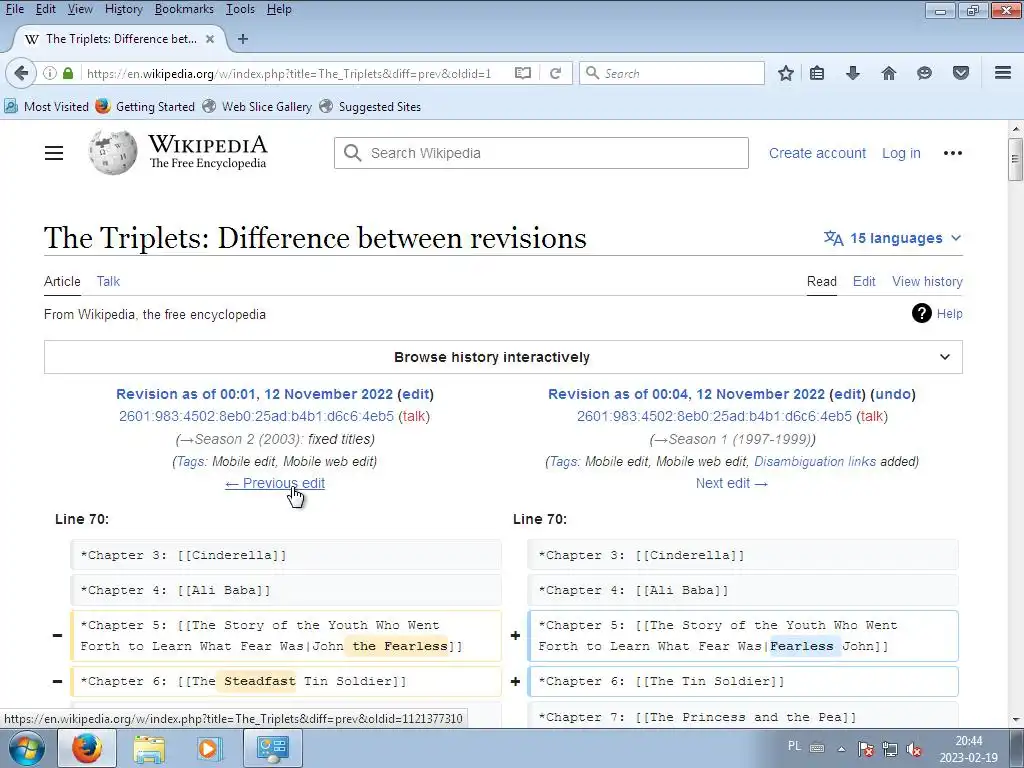Click the control panel taskbar icon
The image size is (1024, 768).
pyautogui.click(x=272, y=748)
